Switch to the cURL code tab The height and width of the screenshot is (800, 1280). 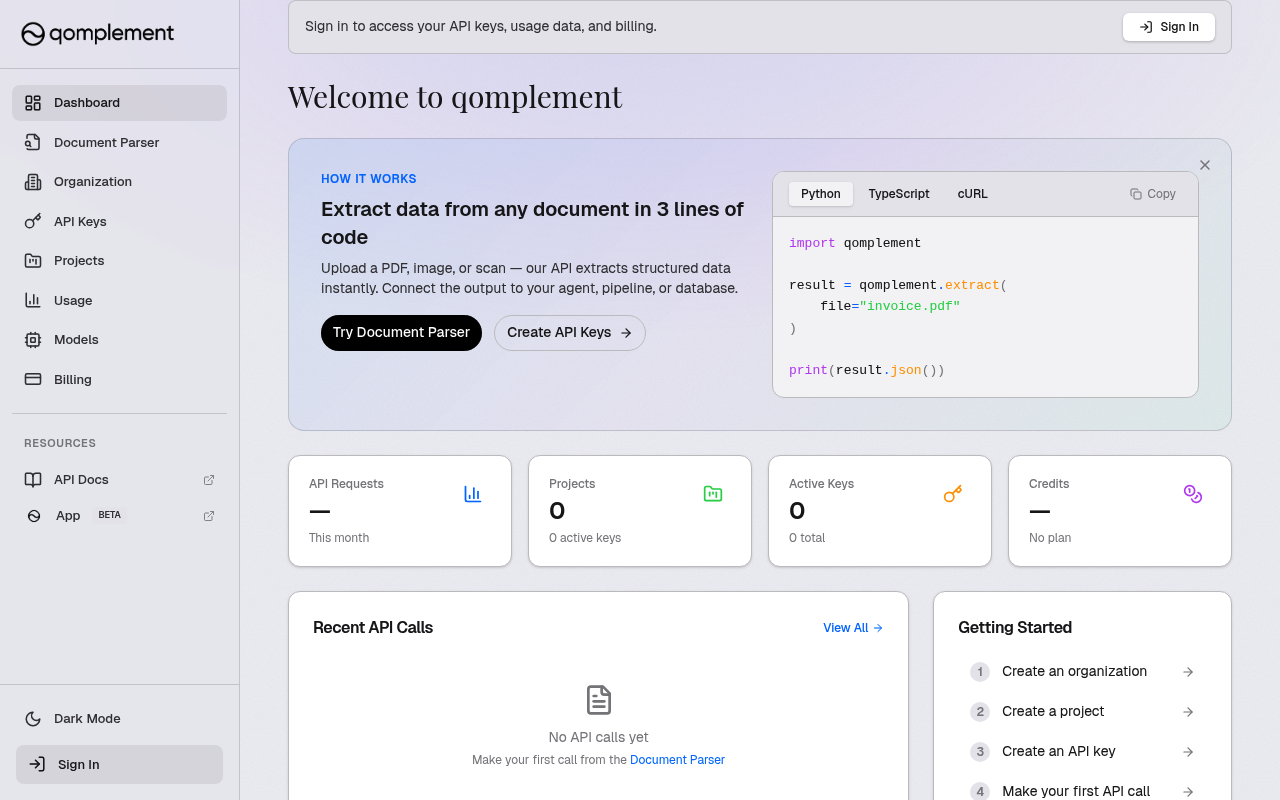(x=973, y=194)
